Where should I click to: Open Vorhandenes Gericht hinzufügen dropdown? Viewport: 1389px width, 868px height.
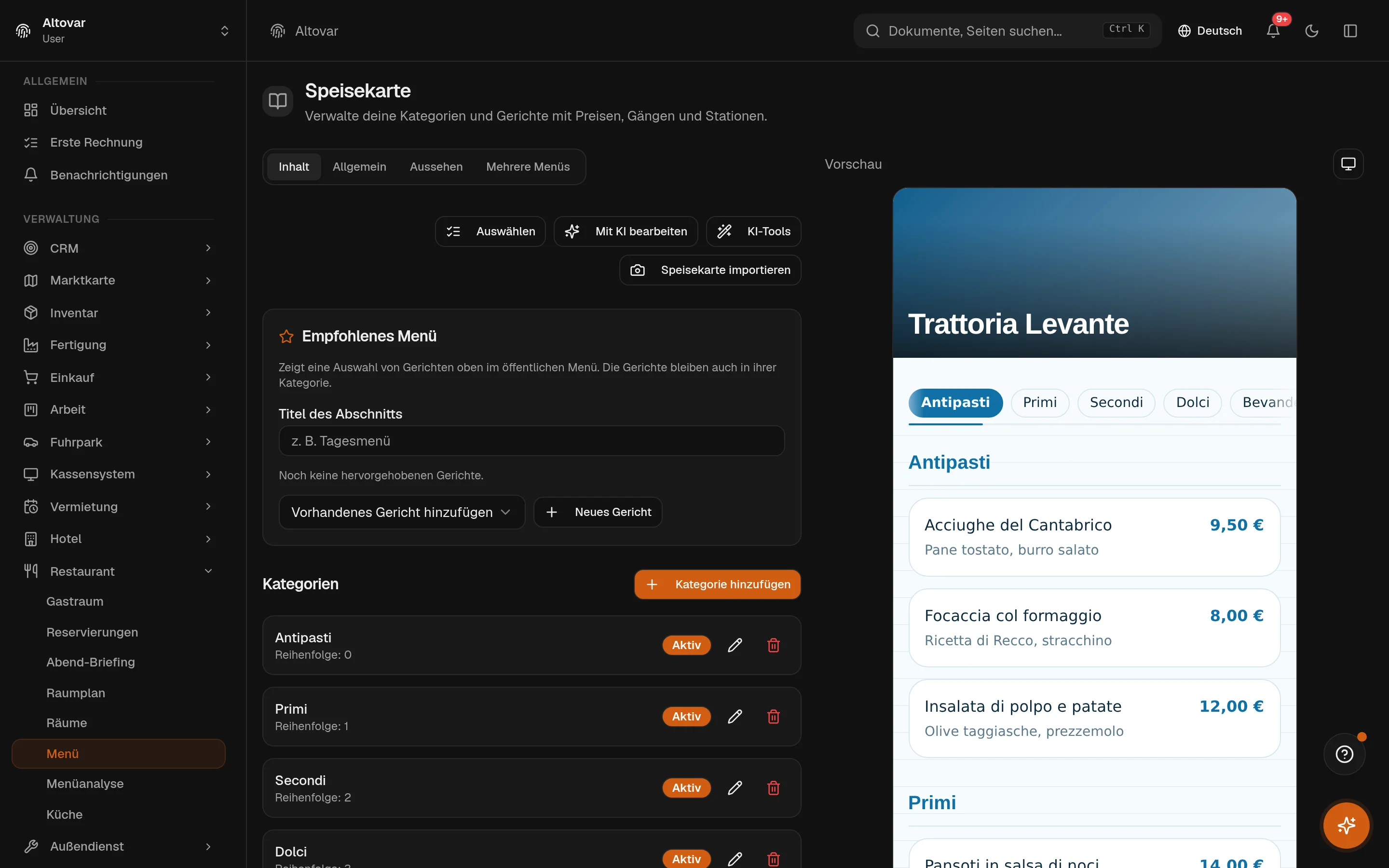tap(402, 512)
